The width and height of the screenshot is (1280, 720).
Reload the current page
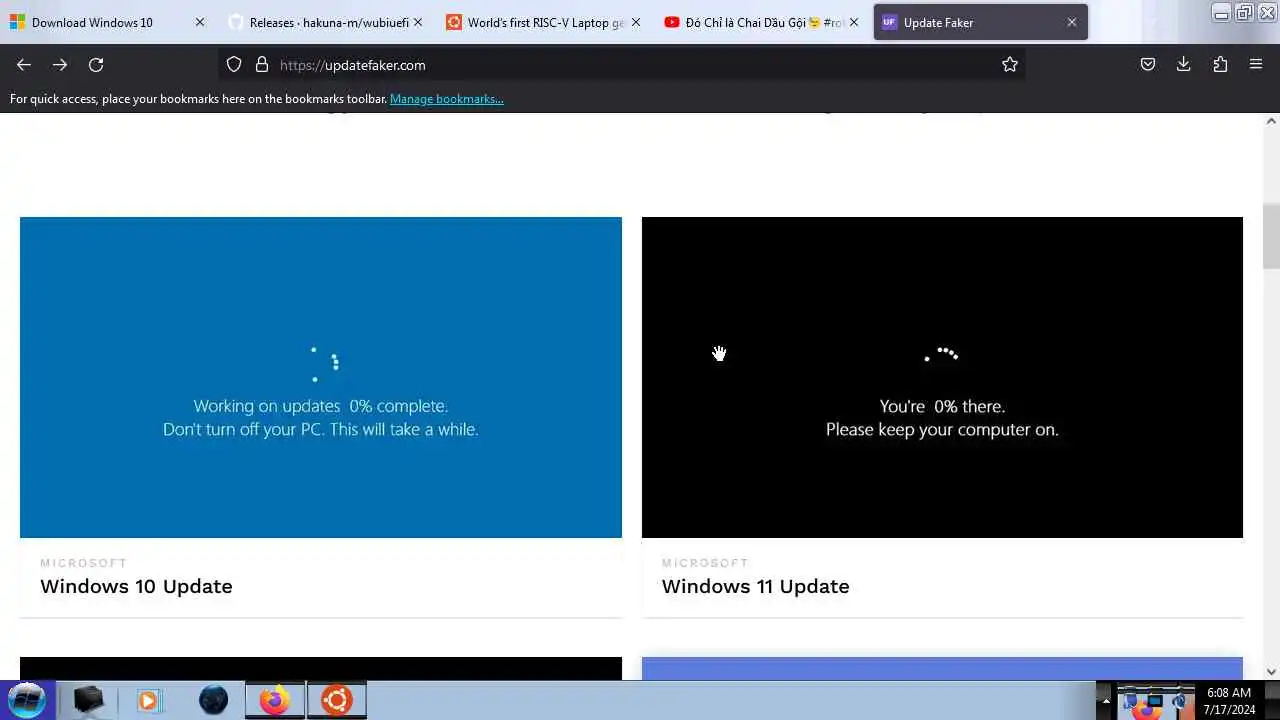pos(96,65)
